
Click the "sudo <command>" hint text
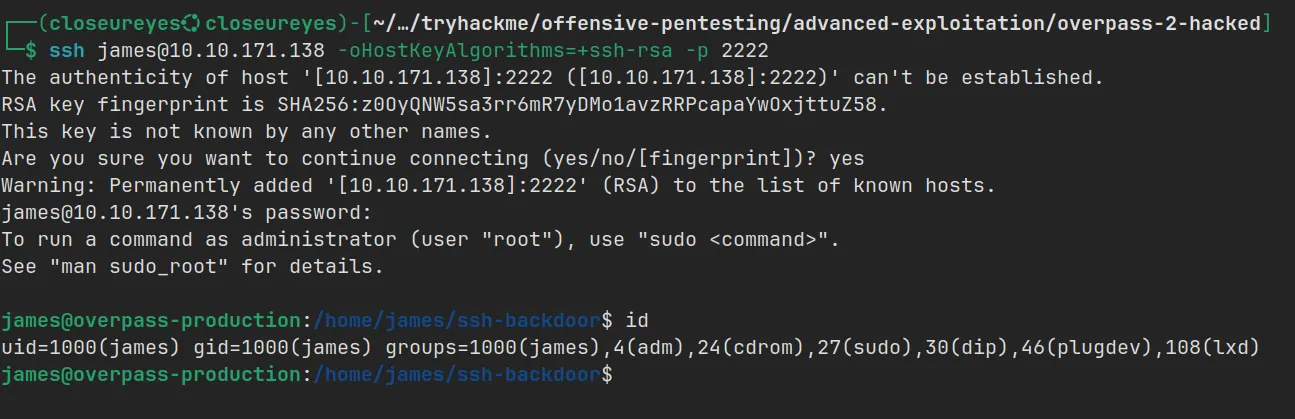(x=730, y=240)
